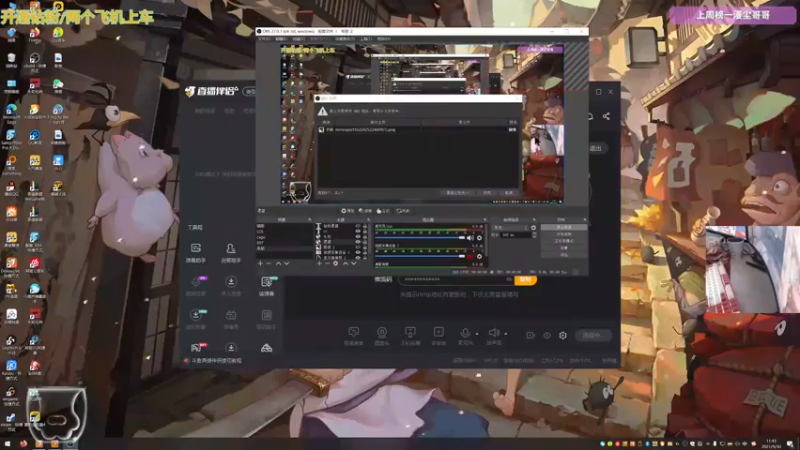
Task: Expand speaker options arrow in 直播伴侣
Action: point(506,334)
